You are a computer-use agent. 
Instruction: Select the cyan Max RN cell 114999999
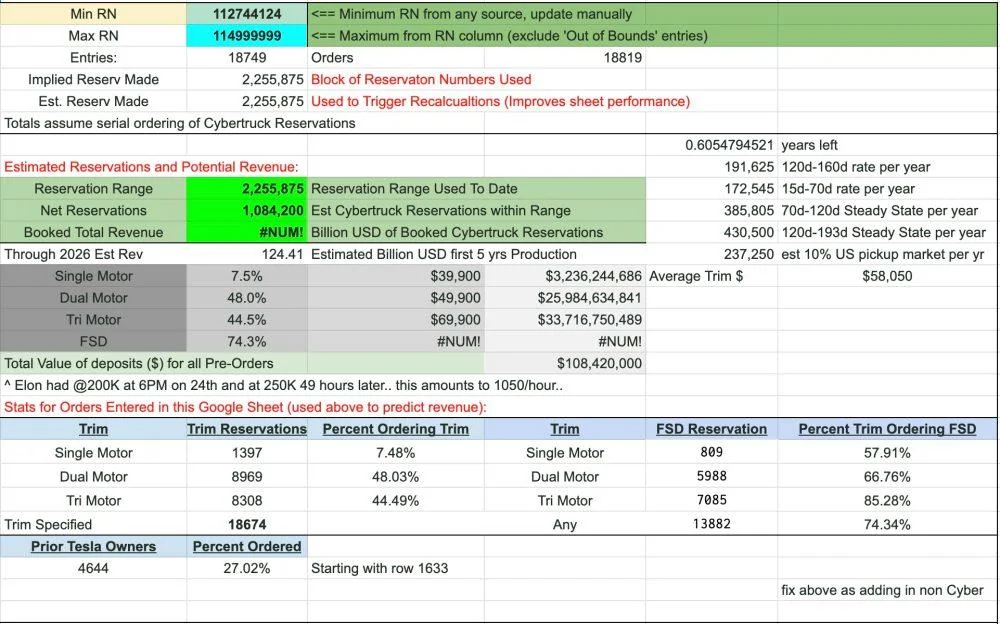247,36
